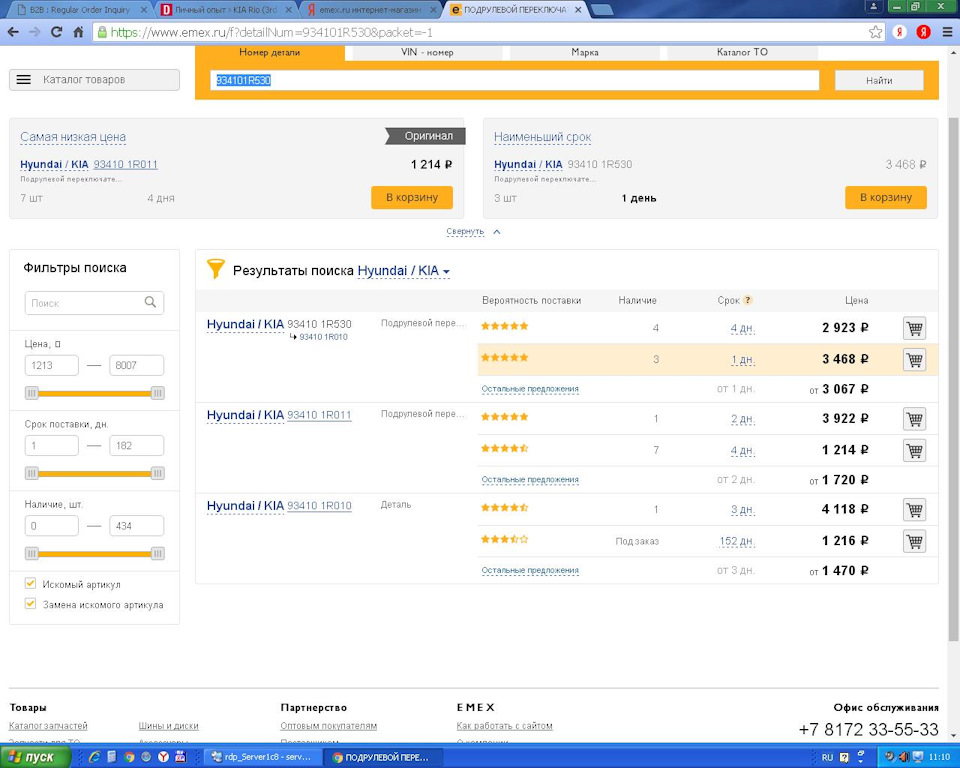Add the shortest-delivery 3 468 ₽ item to cart
960x768 pixels.
tap(886, 197)
